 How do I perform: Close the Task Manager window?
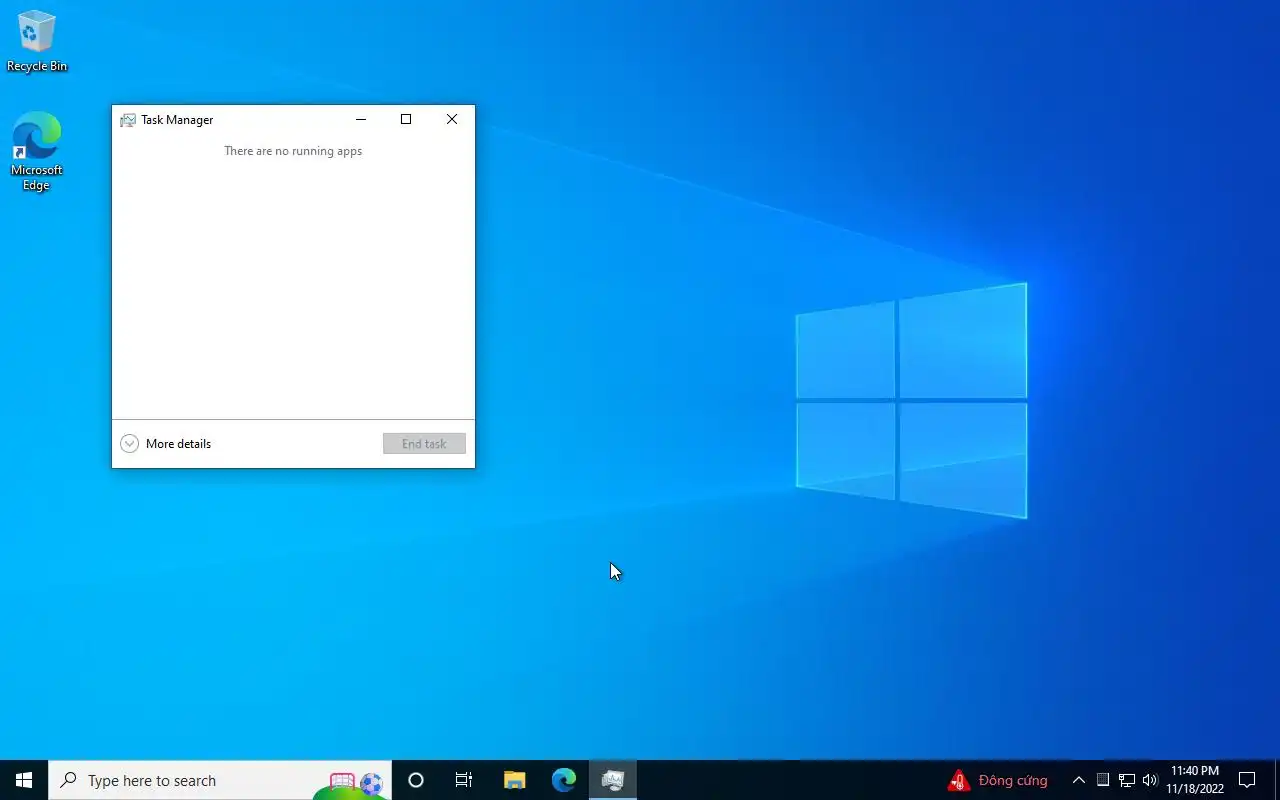(452, 119)
